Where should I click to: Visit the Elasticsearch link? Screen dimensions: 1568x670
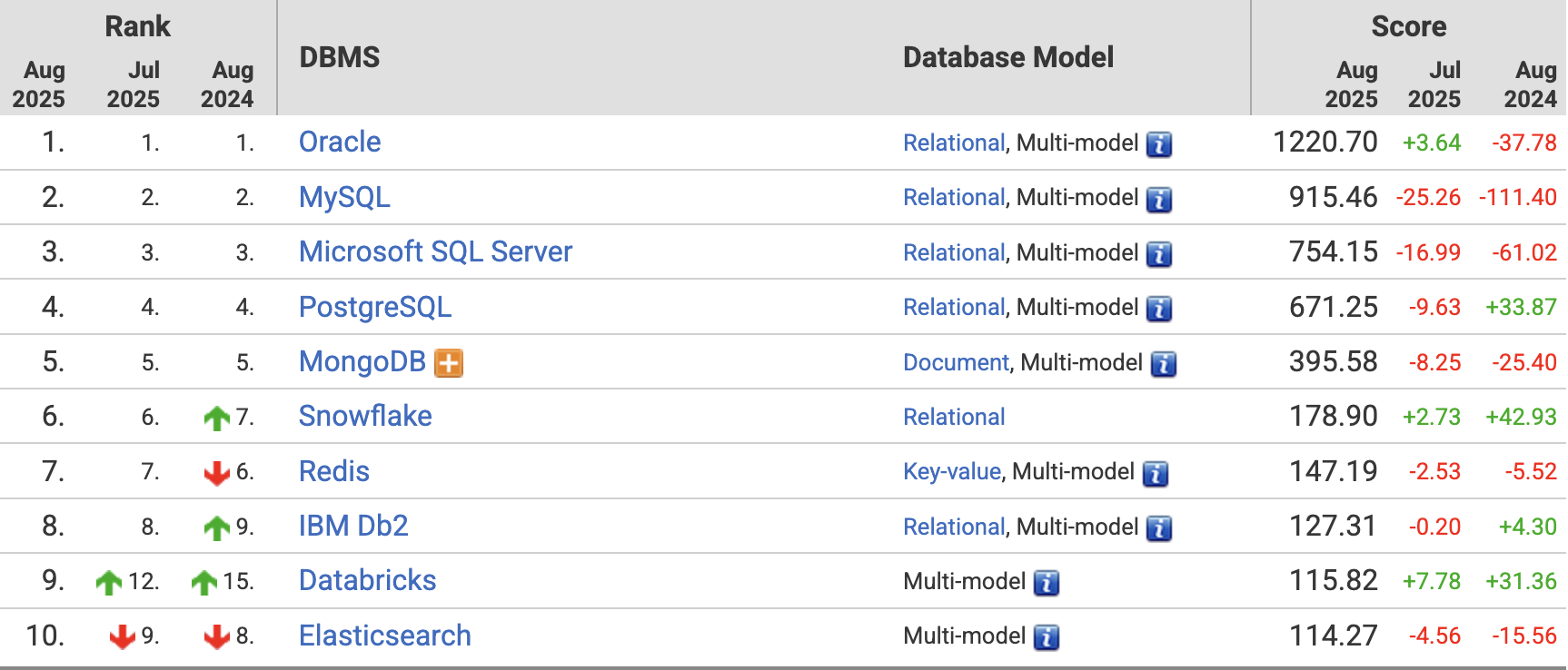[384, 636]
